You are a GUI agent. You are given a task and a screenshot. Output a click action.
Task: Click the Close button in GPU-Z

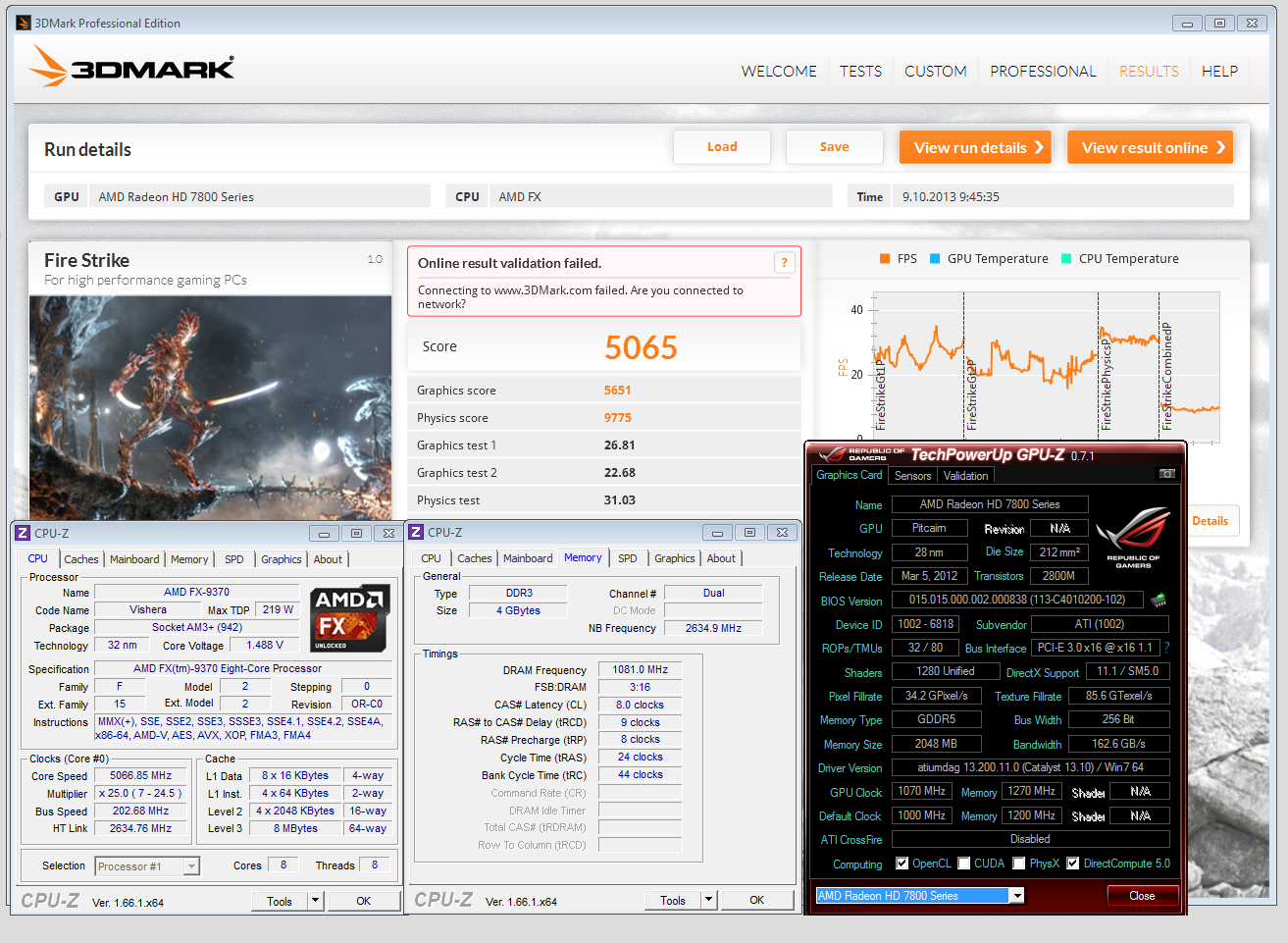pyautogui.click(x=1142, y=895)
